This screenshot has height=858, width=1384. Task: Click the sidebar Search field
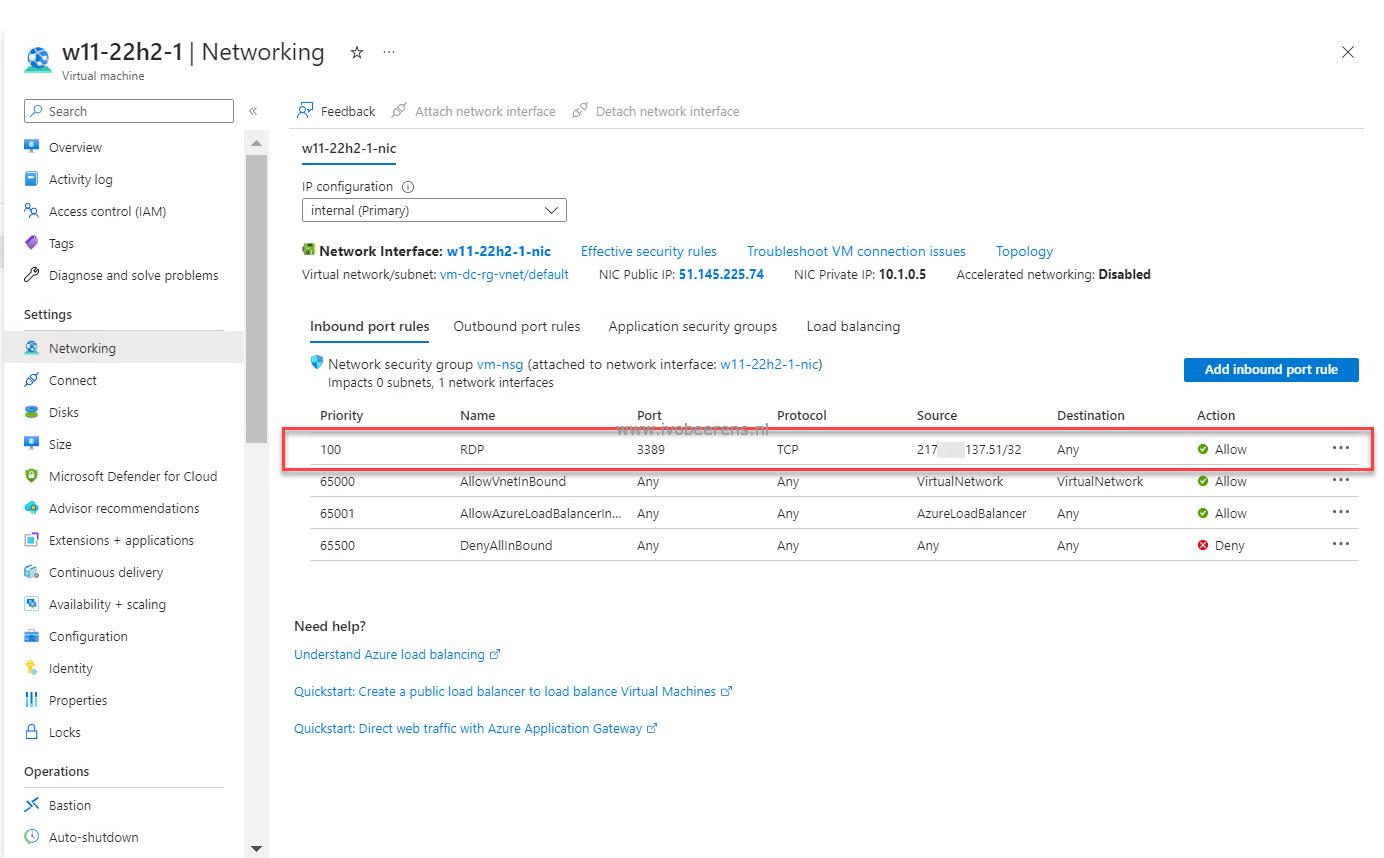pos(129,111)
